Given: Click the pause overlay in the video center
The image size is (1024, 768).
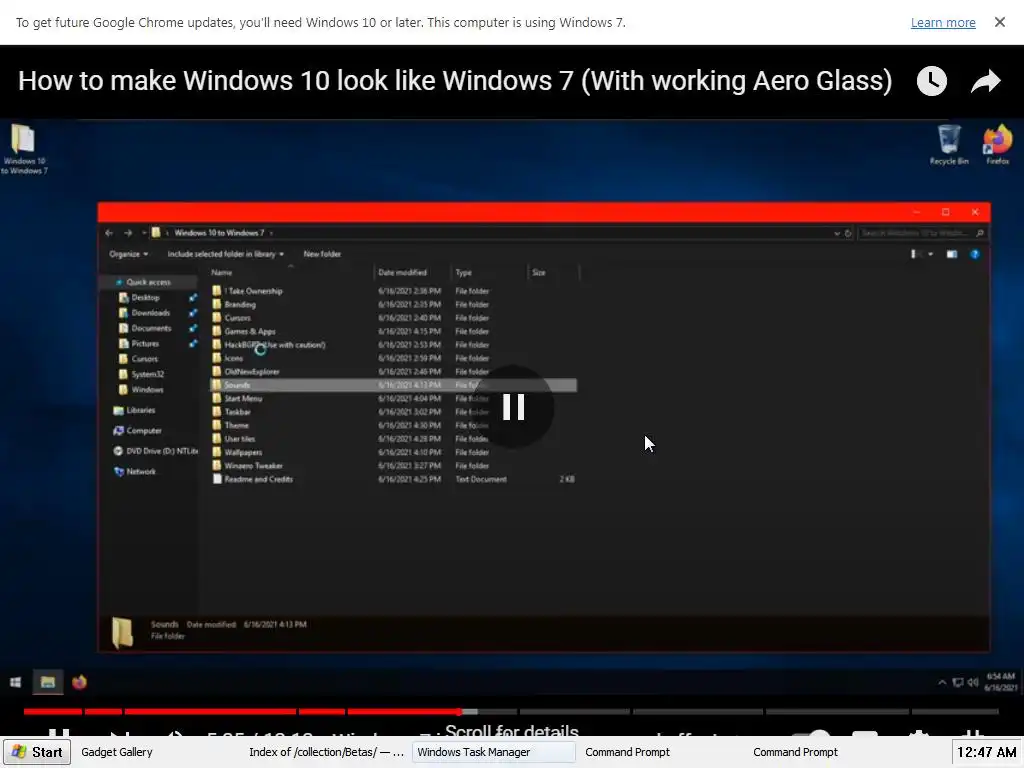Looking at the screenshot, I should 513,407.
